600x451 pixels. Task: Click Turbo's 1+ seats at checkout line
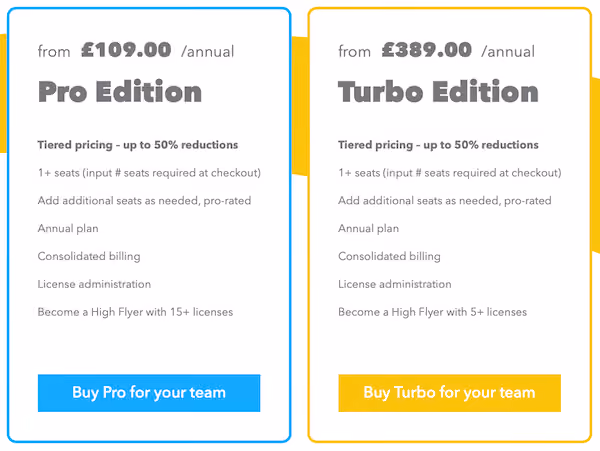click(450, 173)
